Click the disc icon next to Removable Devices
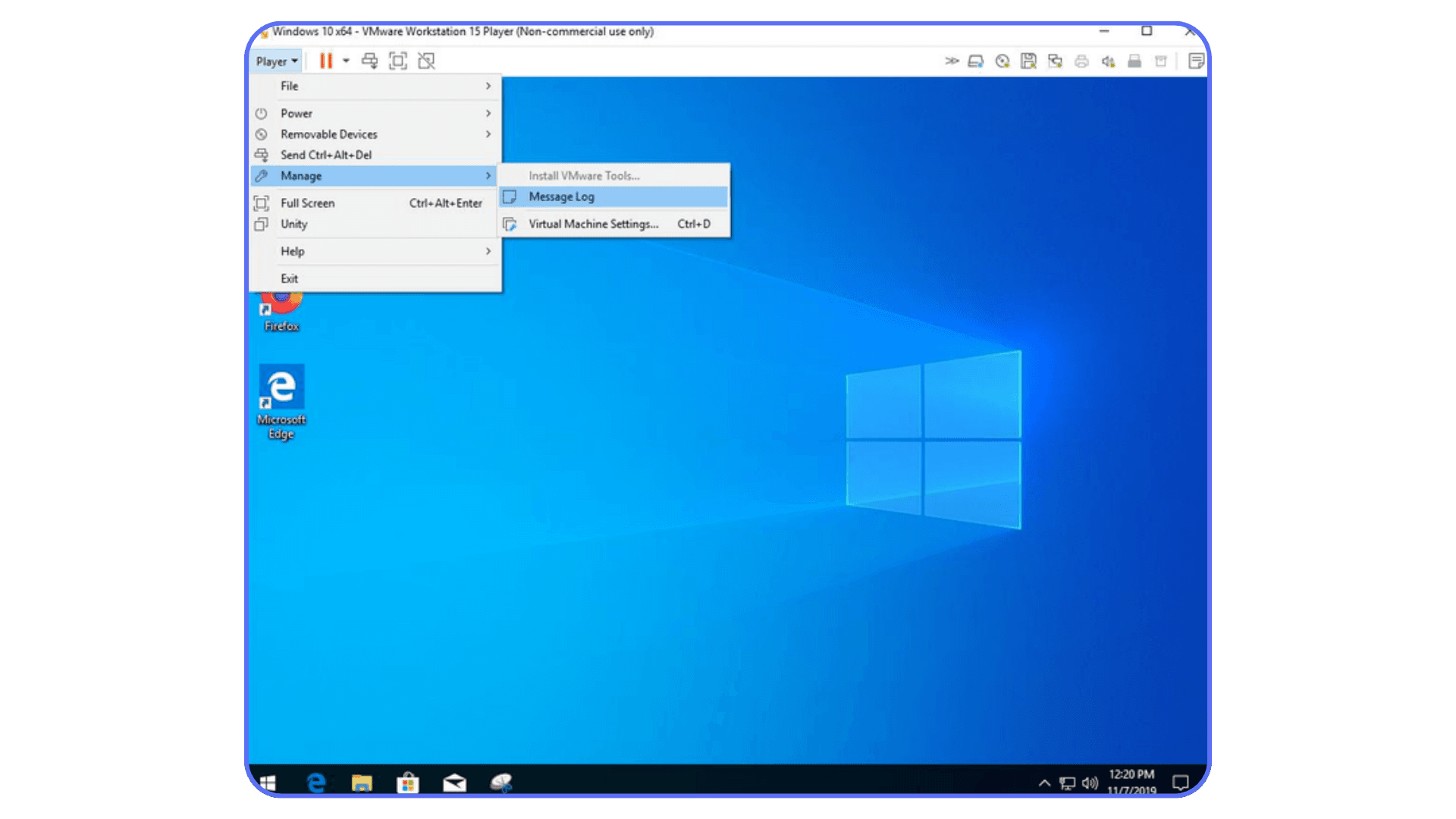The height and width of the screenshot is (819, 1456). (x=262, y=134)
